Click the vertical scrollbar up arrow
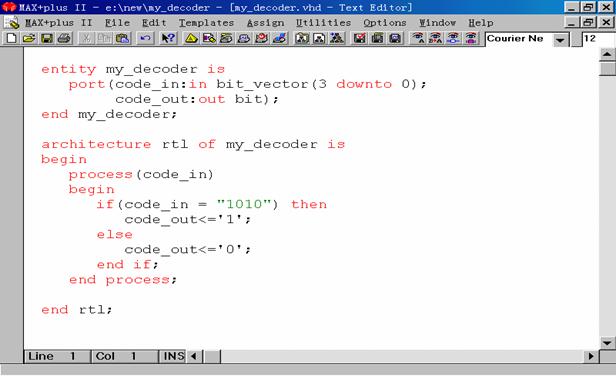The image size is (616, 376). pyautogui.click(x=607, y=54)
